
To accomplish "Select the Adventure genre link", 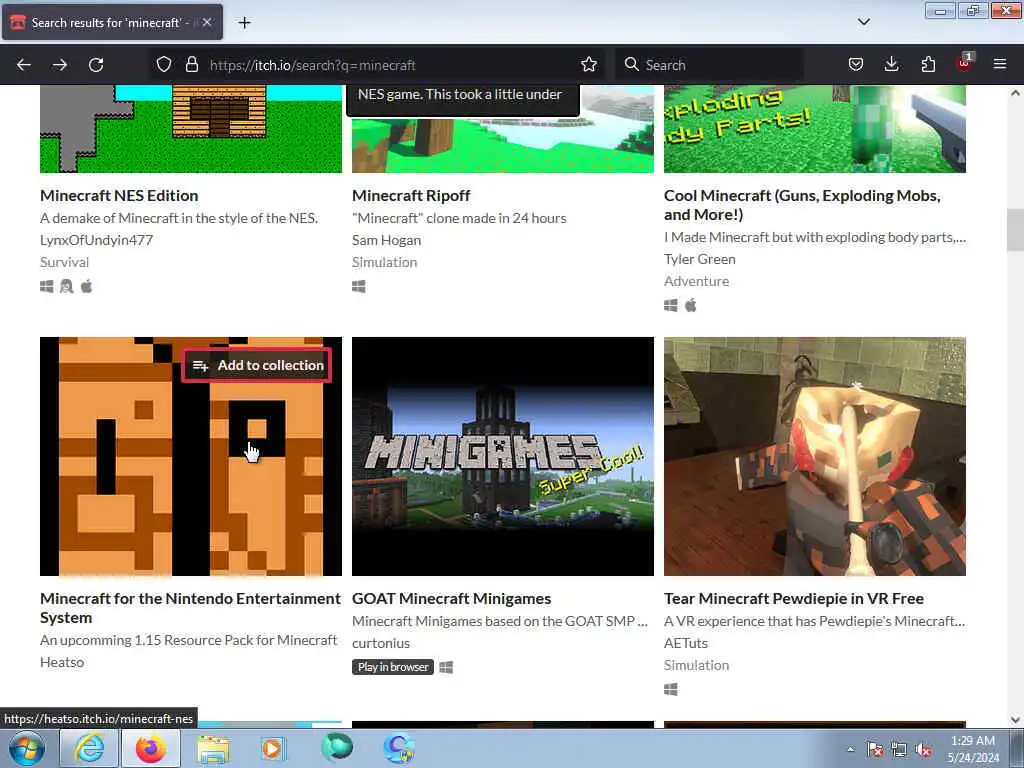I will (696, 281).
